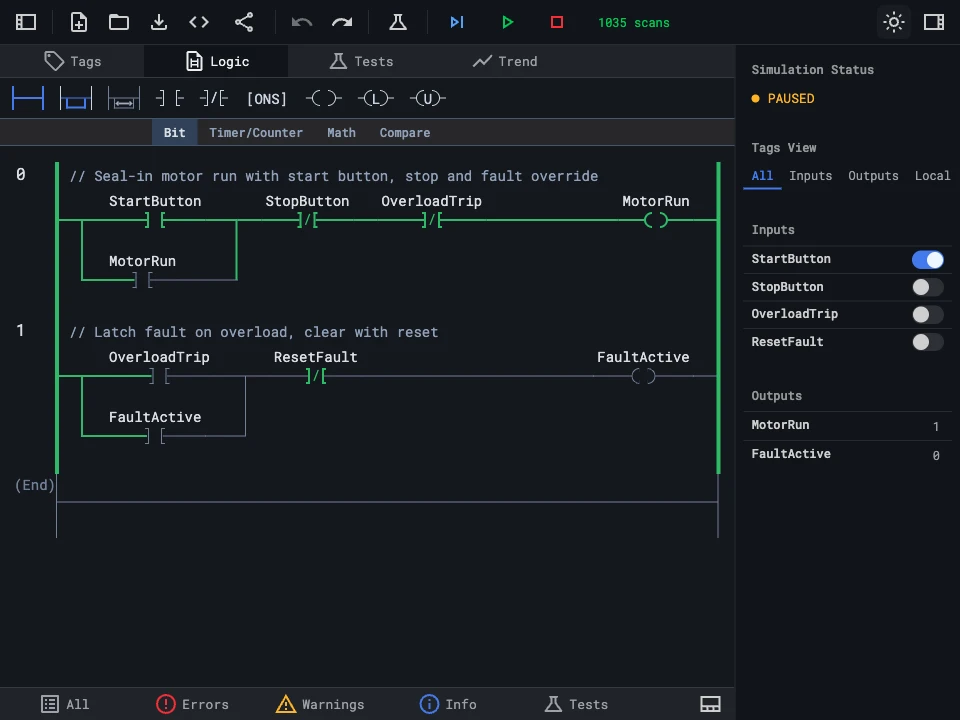Select the latch (L) coil tool
960x720 pixels.
[375, 98]
